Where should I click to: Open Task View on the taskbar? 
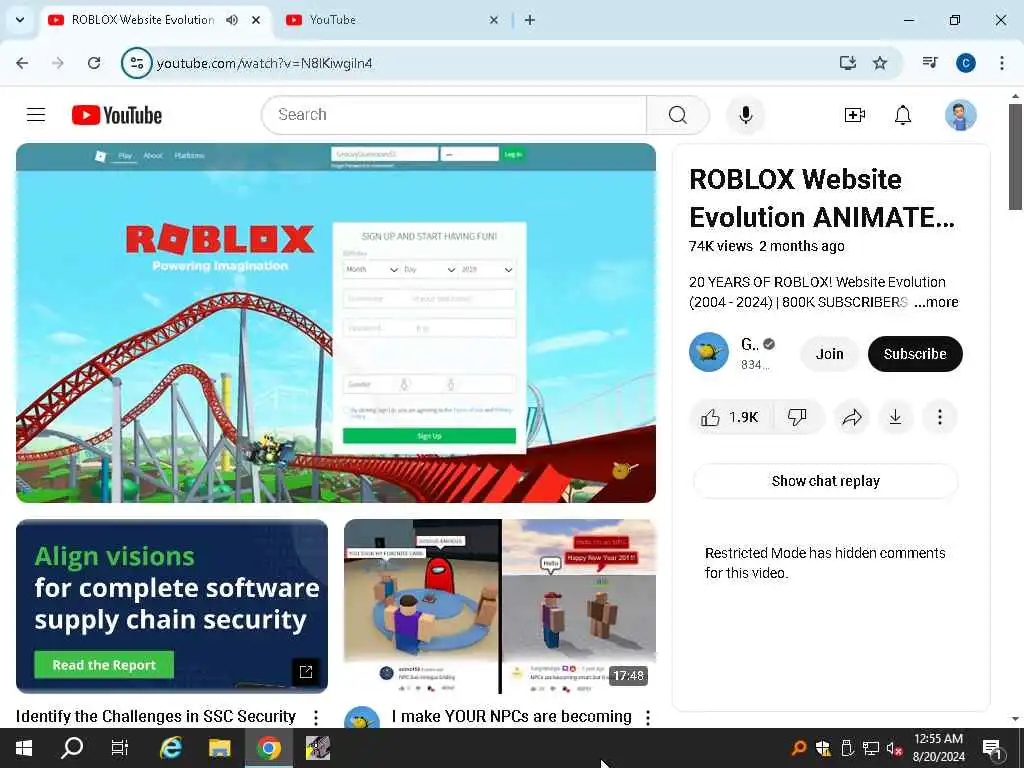point(120,748)
